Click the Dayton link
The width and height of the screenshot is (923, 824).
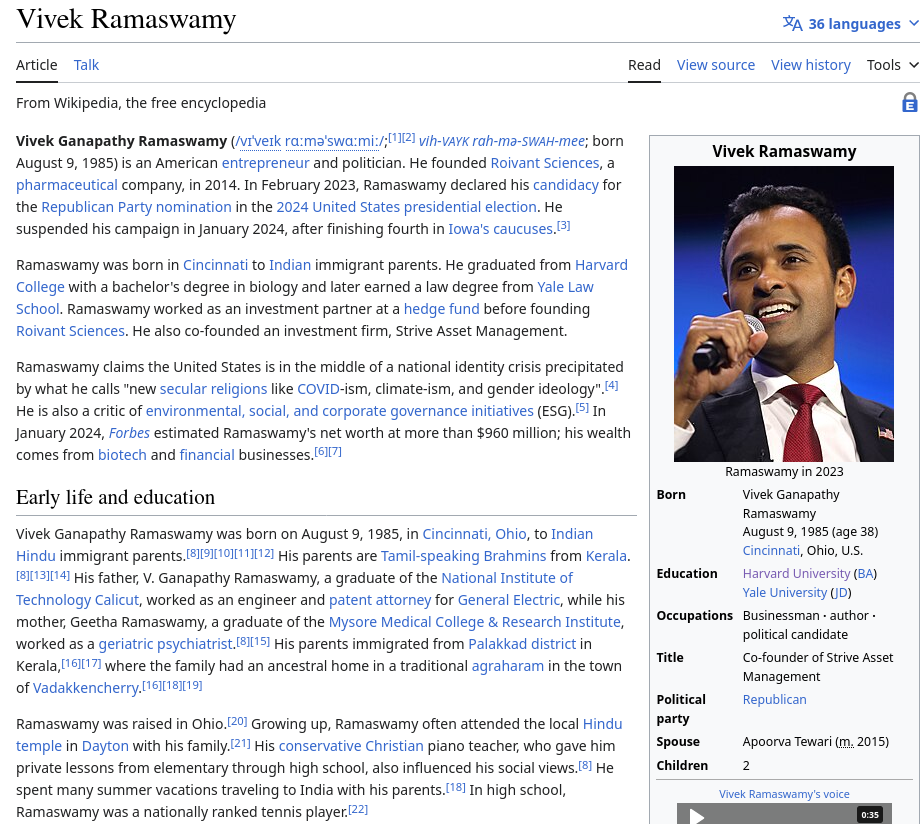tap(105, 746)
